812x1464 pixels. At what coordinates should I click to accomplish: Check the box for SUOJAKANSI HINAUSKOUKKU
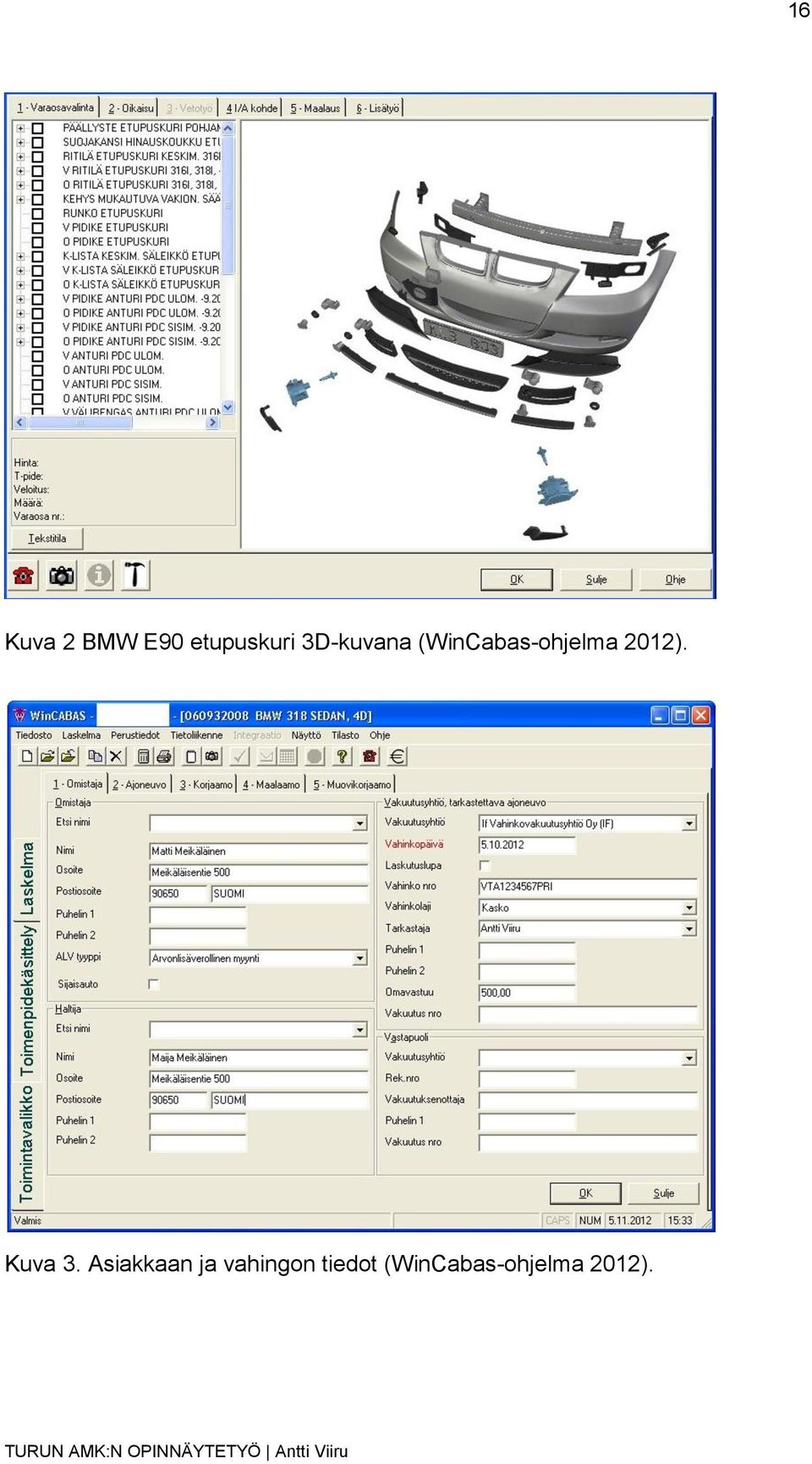37,142
